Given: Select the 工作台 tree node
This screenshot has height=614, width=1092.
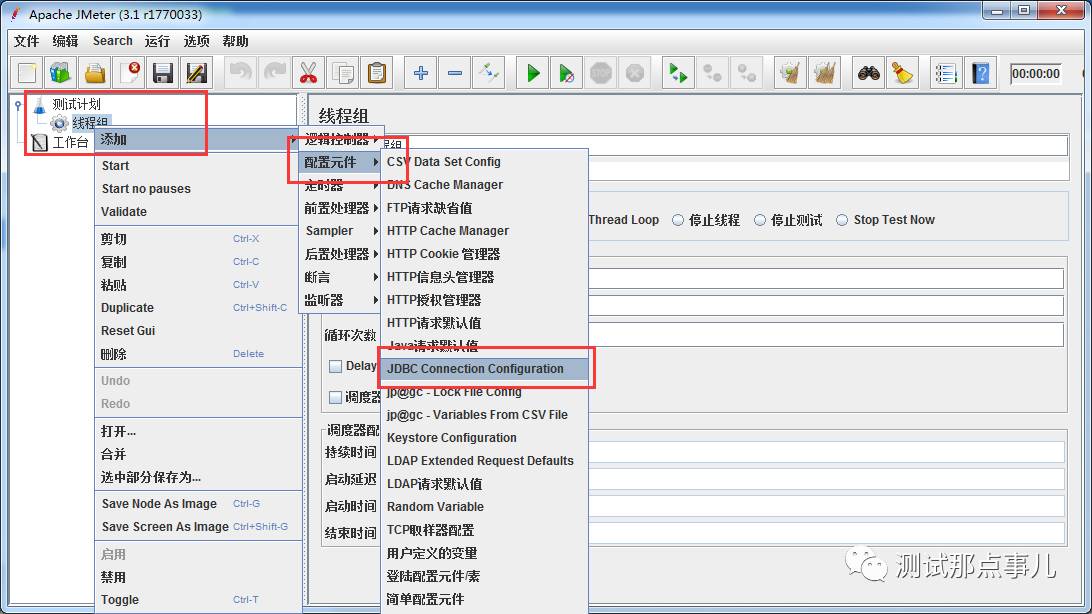Looking at the screenshot, I should coord(70,143).
